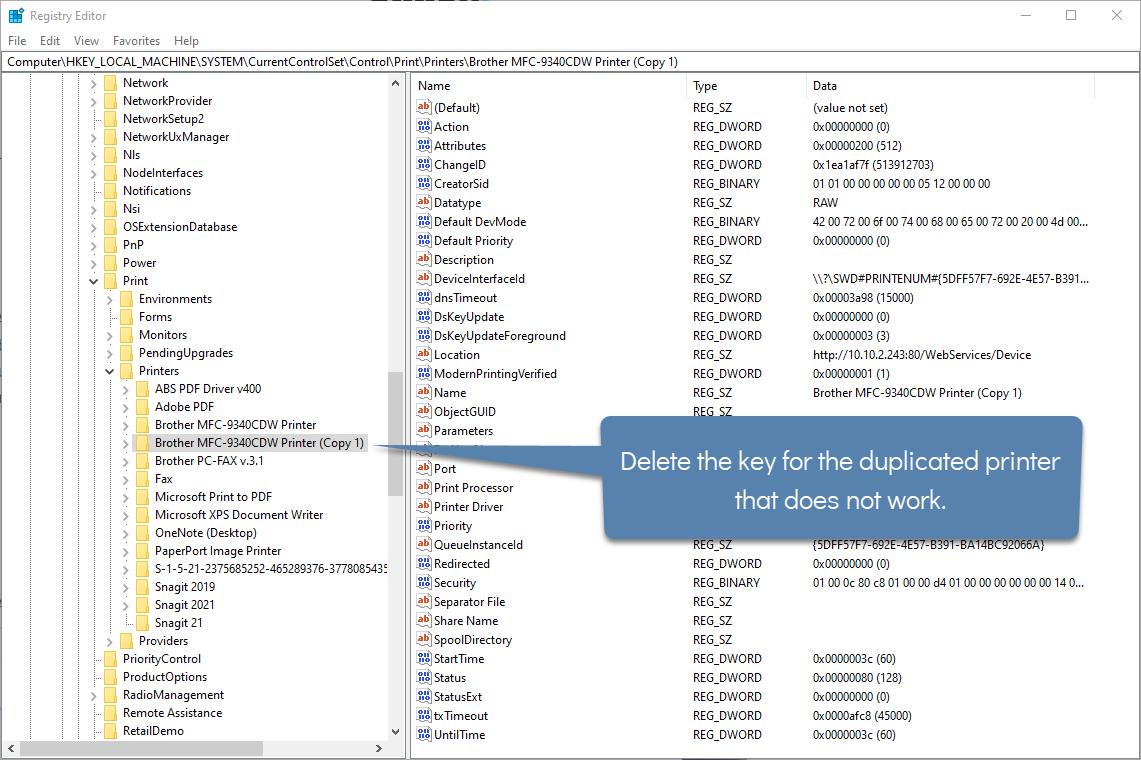Screen dimensions: 1141x760
Task: Click the StartTime DWORD icon
Action: [424, 658]
